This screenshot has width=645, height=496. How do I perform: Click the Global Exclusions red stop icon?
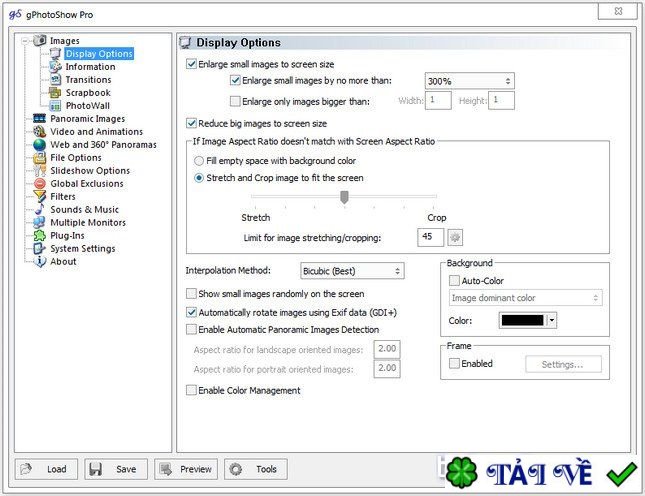(40, 184)
